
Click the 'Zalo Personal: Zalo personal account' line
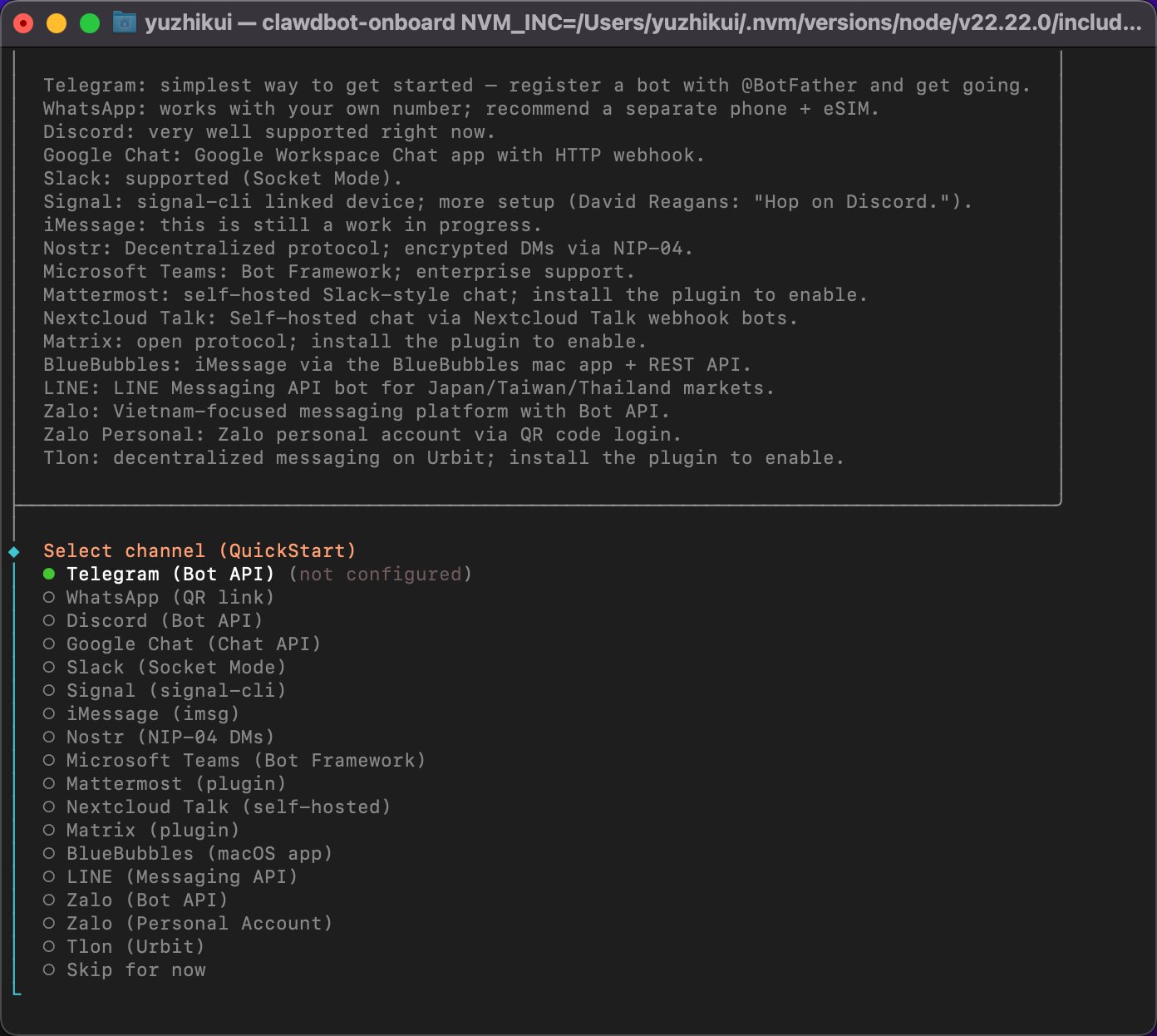pyautogui.click(x=362, y=435)
